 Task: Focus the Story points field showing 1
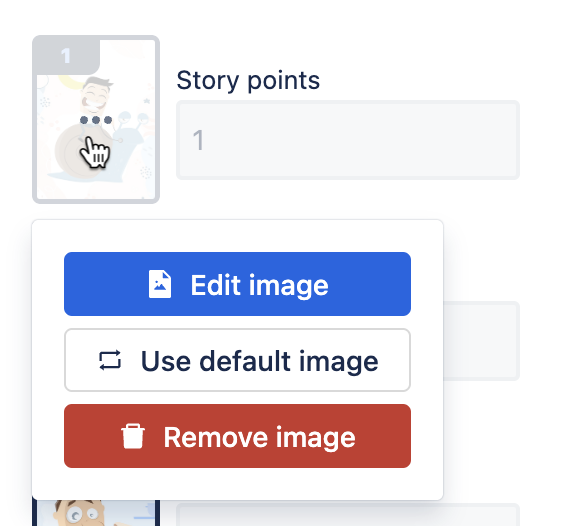[x=348, y=140]
